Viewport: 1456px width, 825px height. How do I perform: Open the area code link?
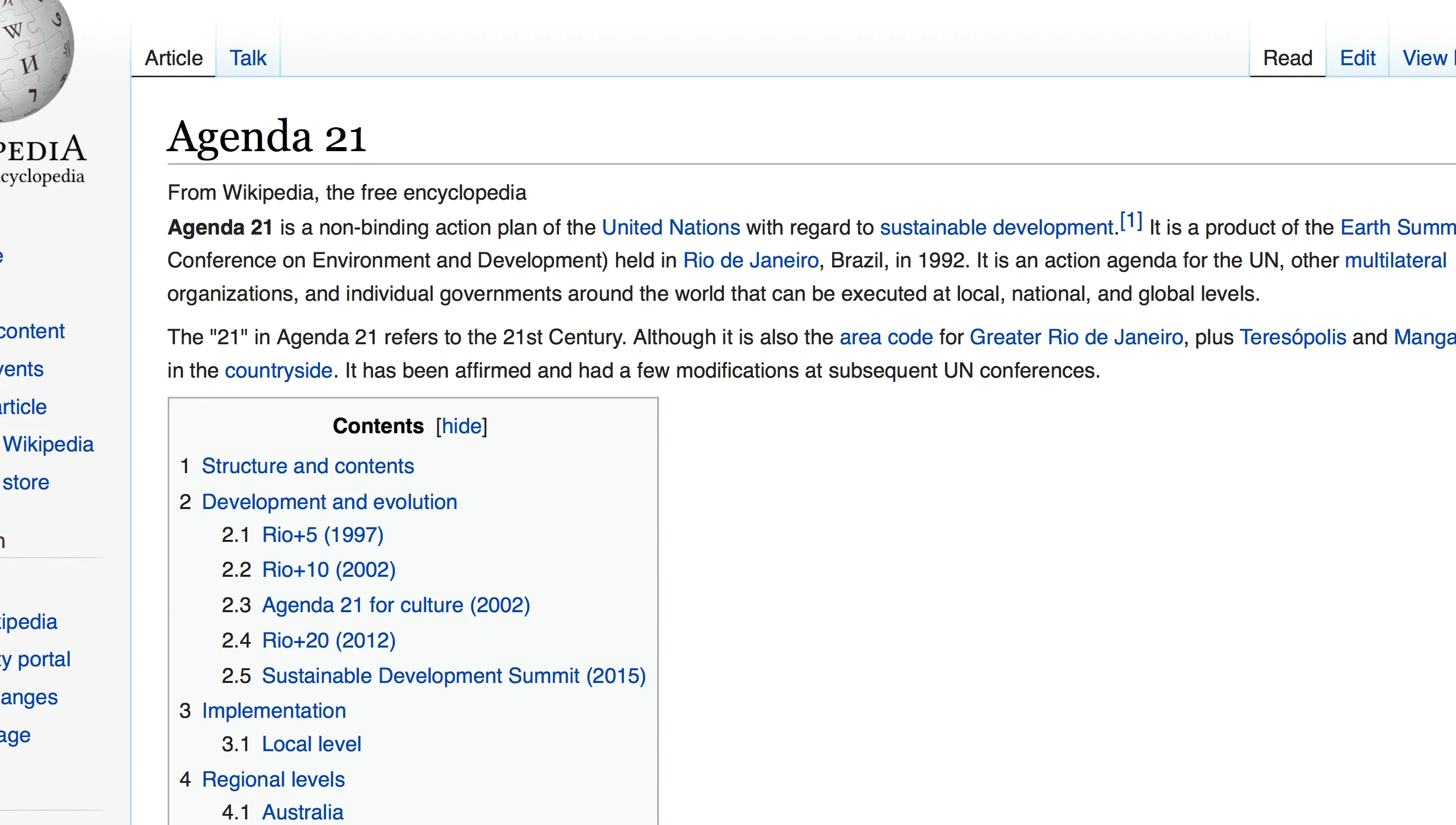pos(886,337)
